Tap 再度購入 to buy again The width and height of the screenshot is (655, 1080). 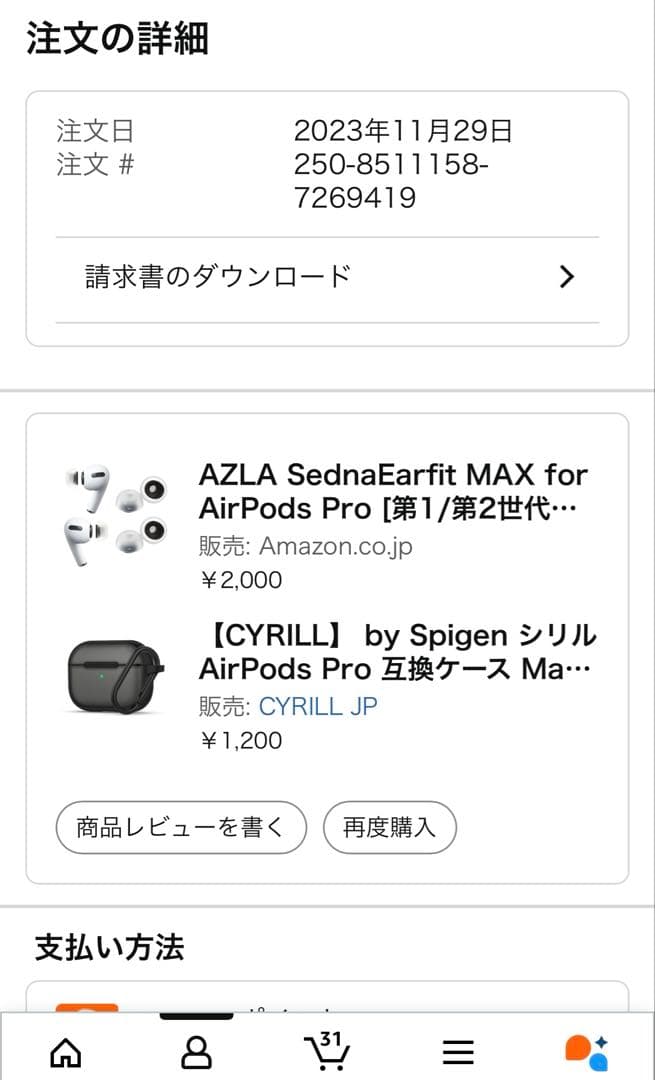point(388,828)
